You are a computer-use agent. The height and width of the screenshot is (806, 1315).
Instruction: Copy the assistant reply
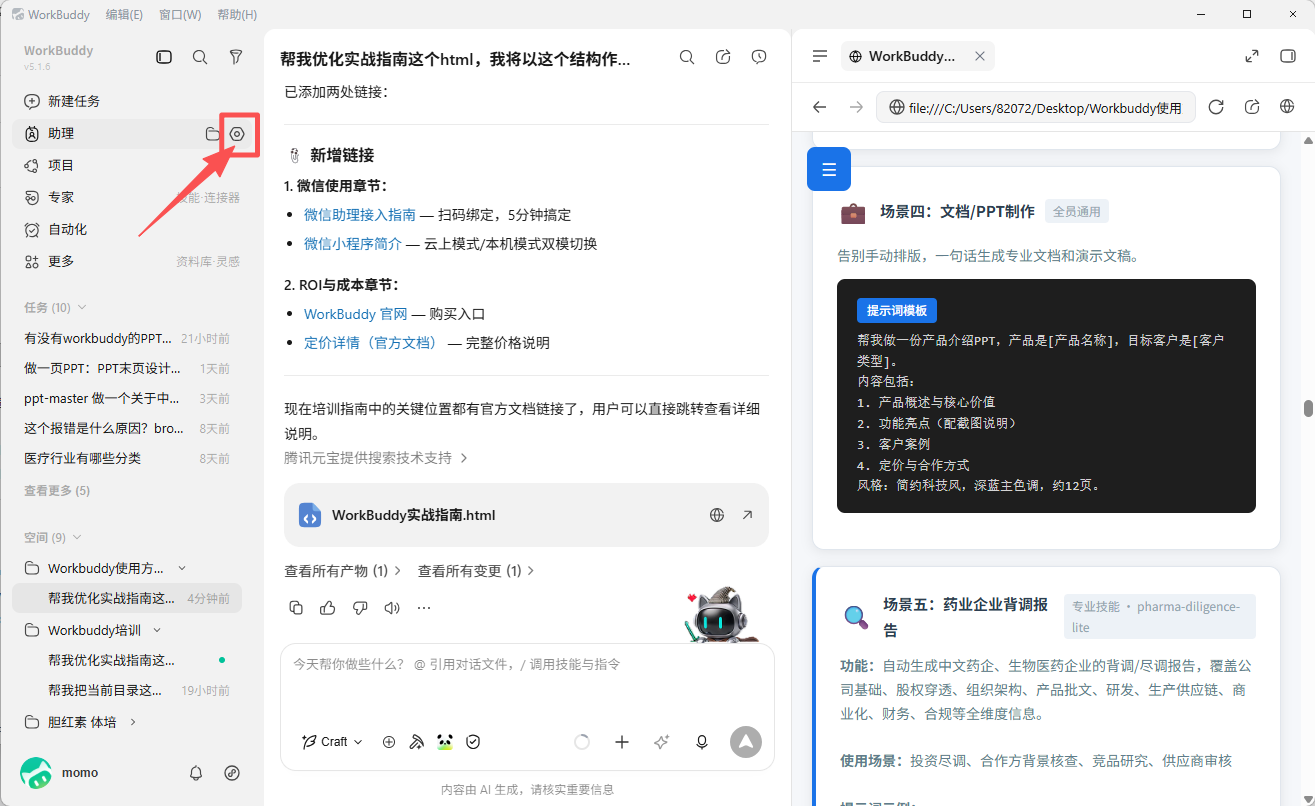296,608
